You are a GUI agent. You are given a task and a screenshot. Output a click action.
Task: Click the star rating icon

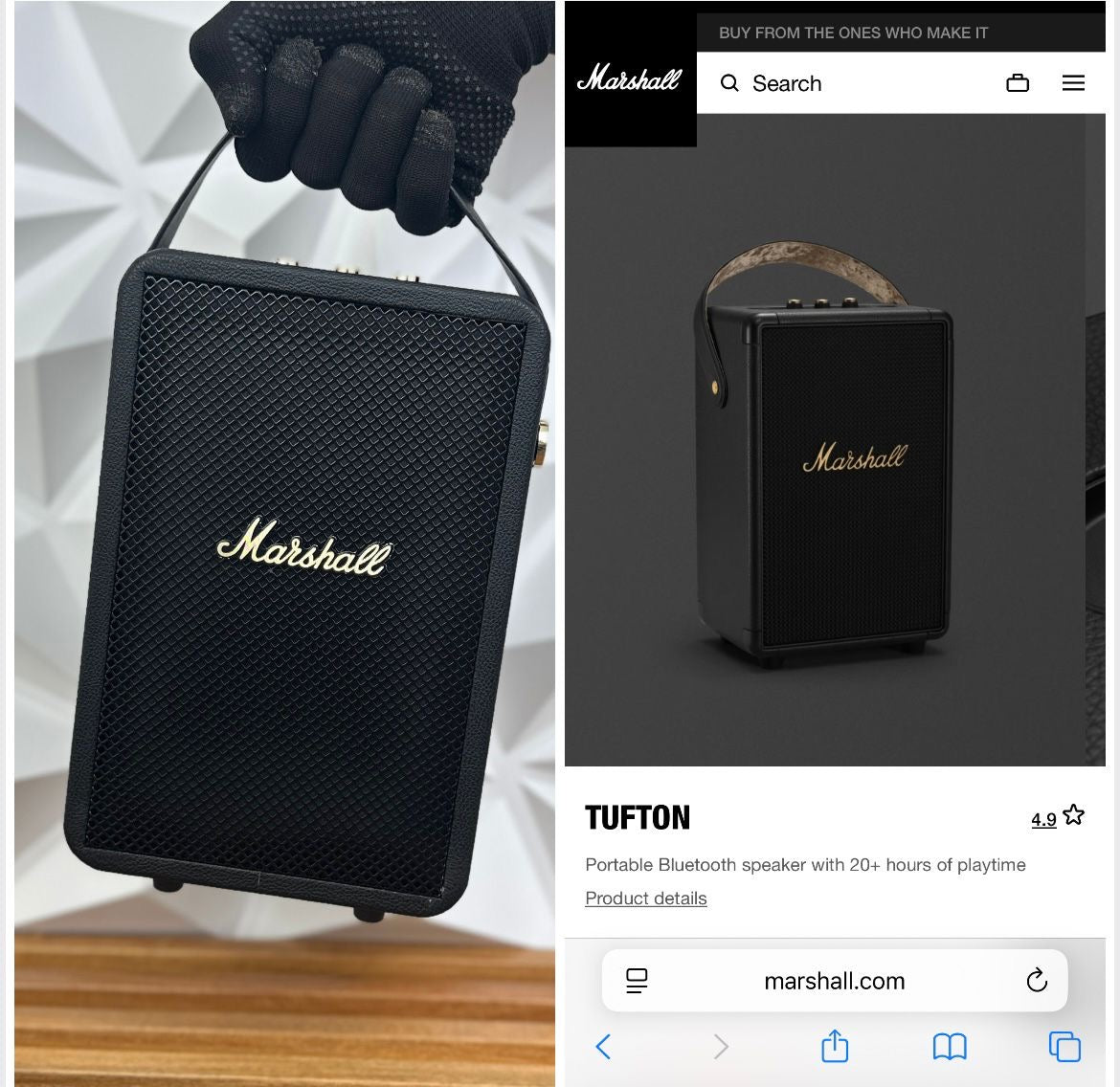[1073, 815]
